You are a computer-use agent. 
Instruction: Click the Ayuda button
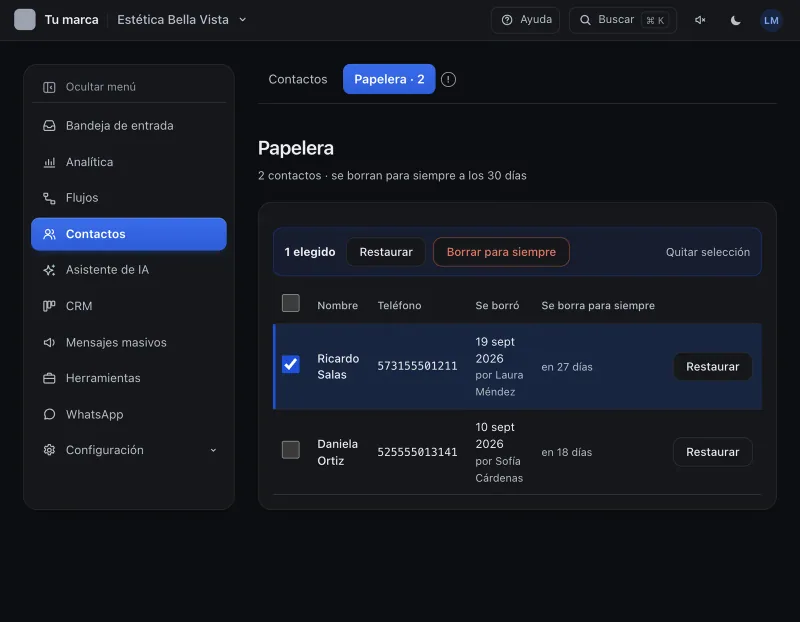(526, 20)
